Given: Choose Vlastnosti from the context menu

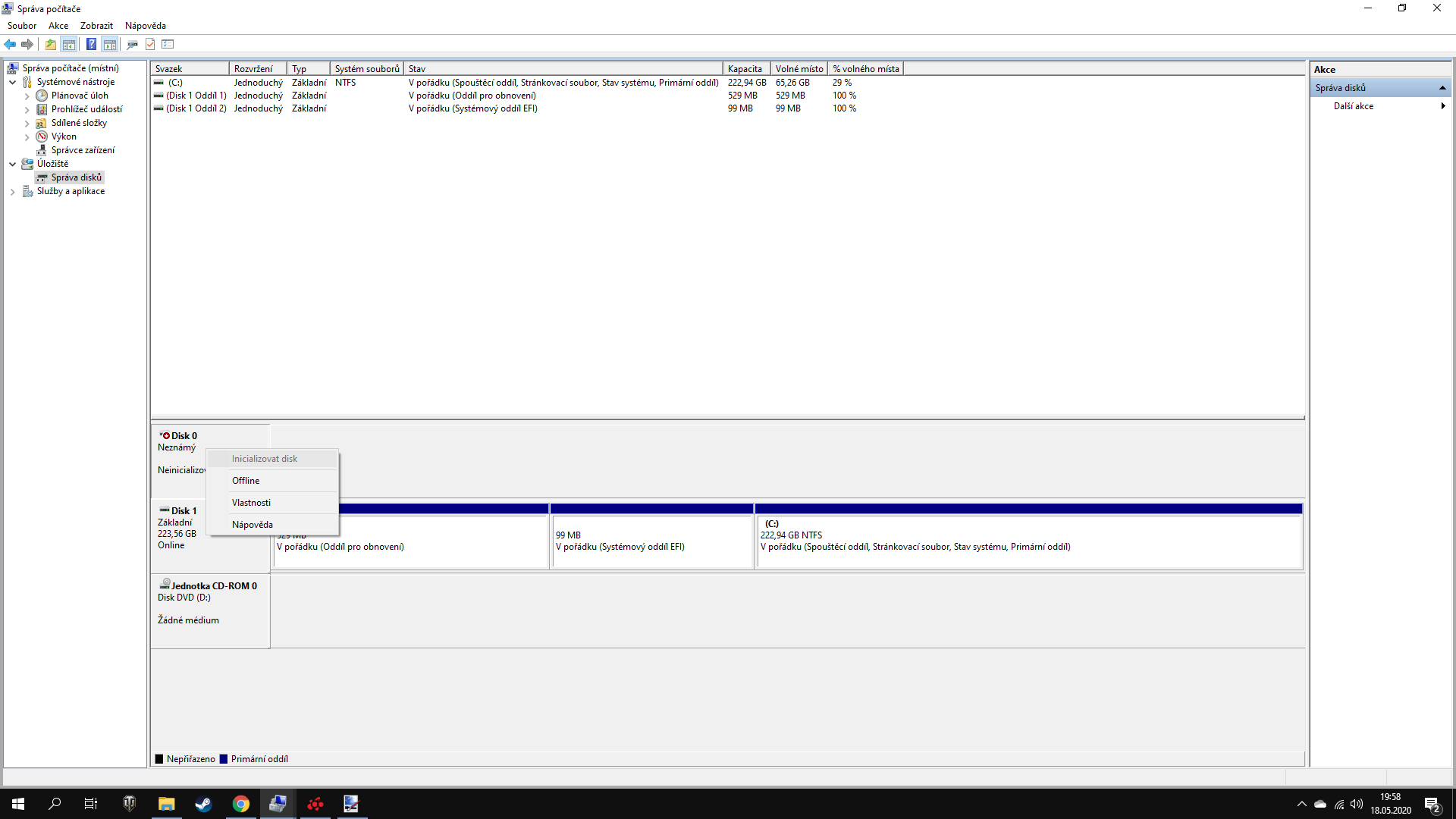Looking at the screenshot, I should point(251,503).
